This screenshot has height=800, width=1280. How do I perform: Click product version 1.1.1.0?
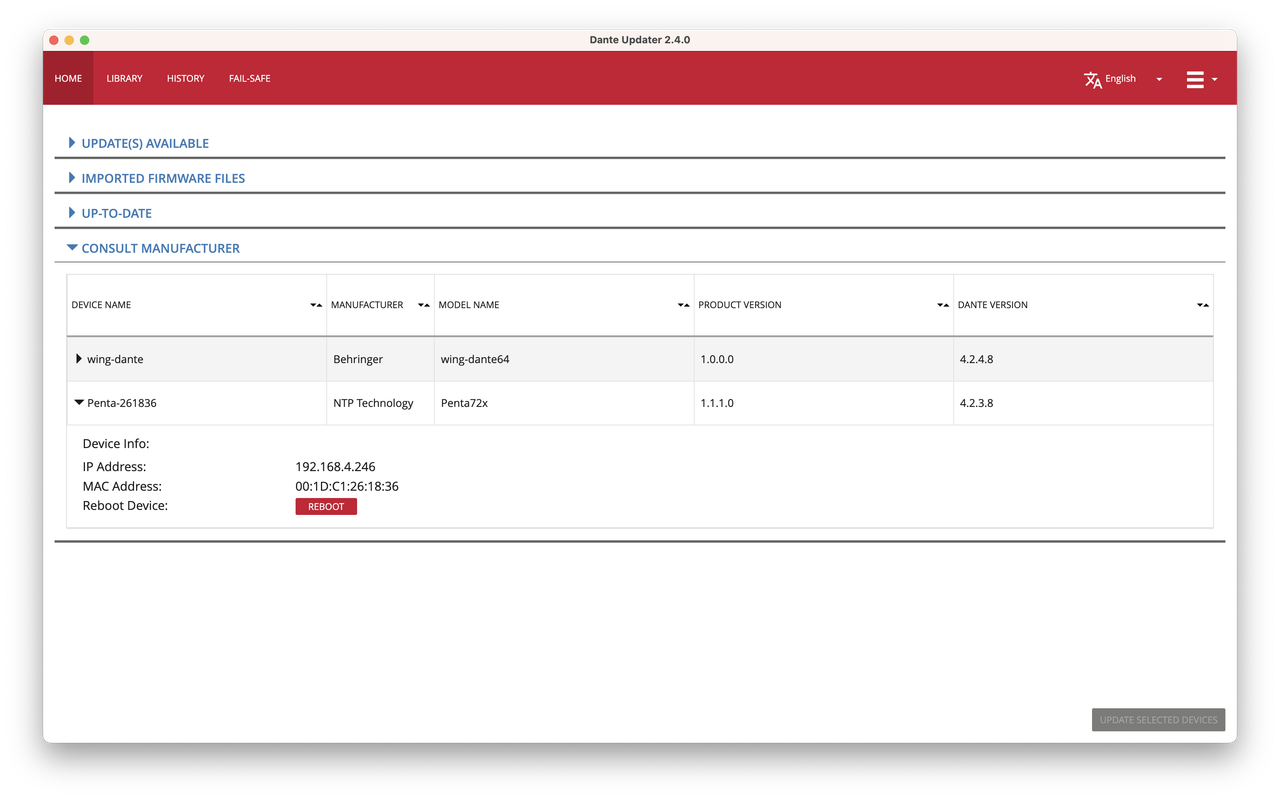717,403
